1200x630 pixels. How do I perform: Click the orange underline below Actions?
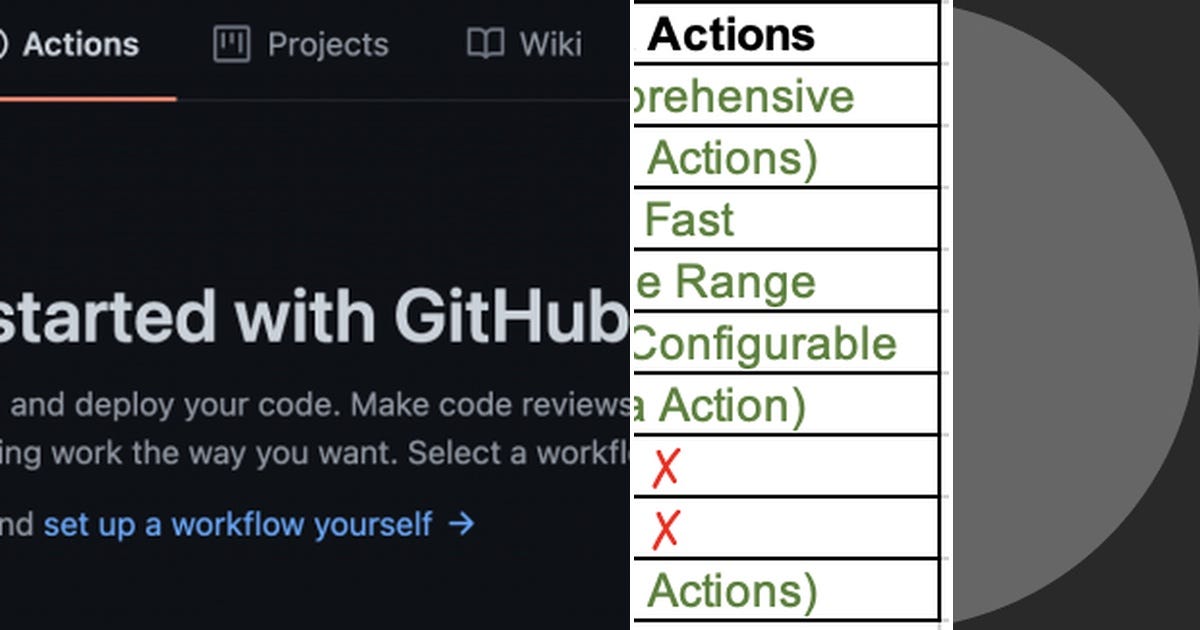88,98
